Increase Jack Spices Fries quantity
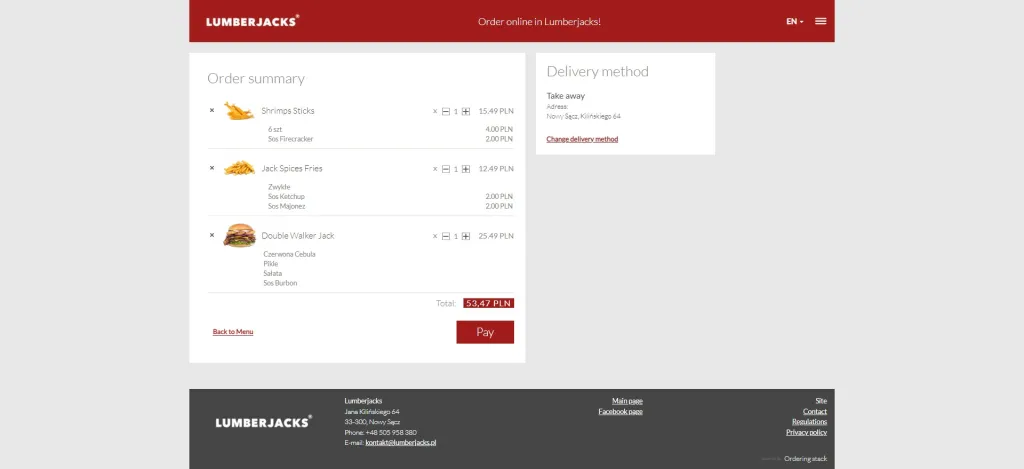1024x469 pixels. pos(466,169)
